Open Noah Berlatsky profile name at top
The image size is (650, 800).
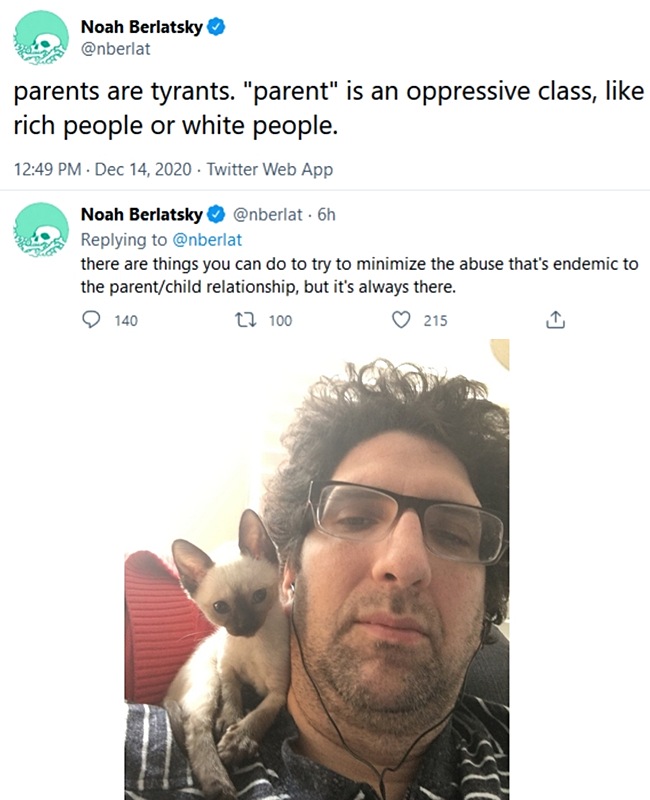tap(141, 27)
